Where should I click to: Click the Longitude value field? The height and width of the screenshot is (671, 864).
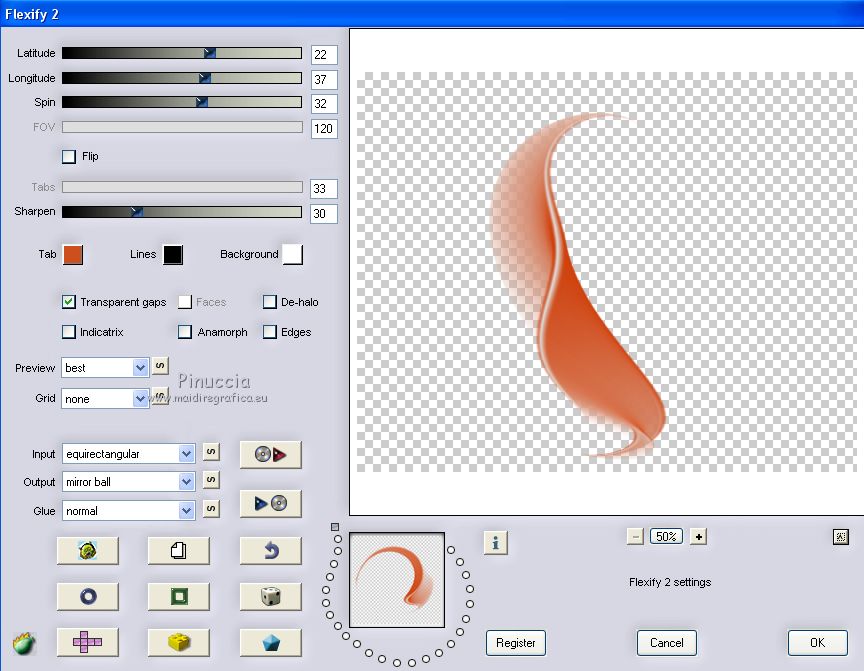pos(324,79)
